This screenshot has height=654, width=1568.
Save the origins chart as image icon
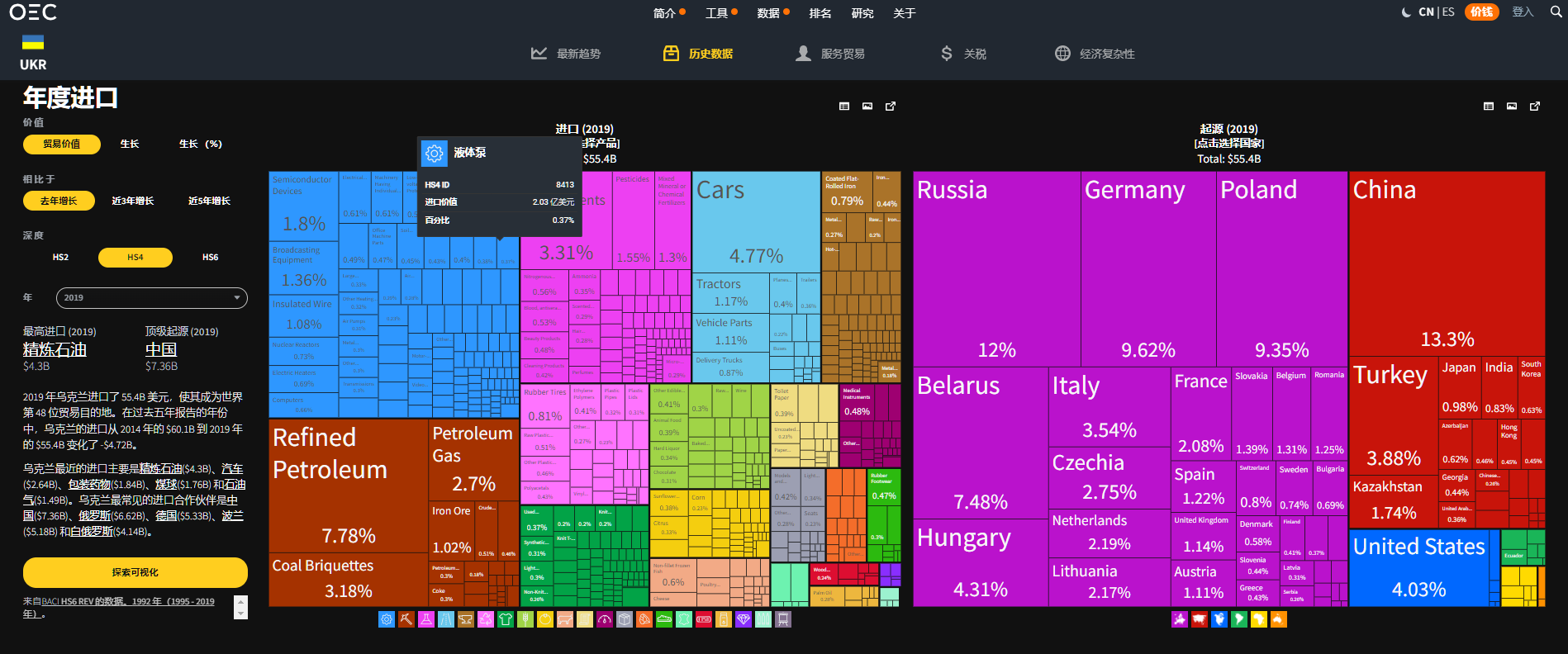[x=1511, y=107]
